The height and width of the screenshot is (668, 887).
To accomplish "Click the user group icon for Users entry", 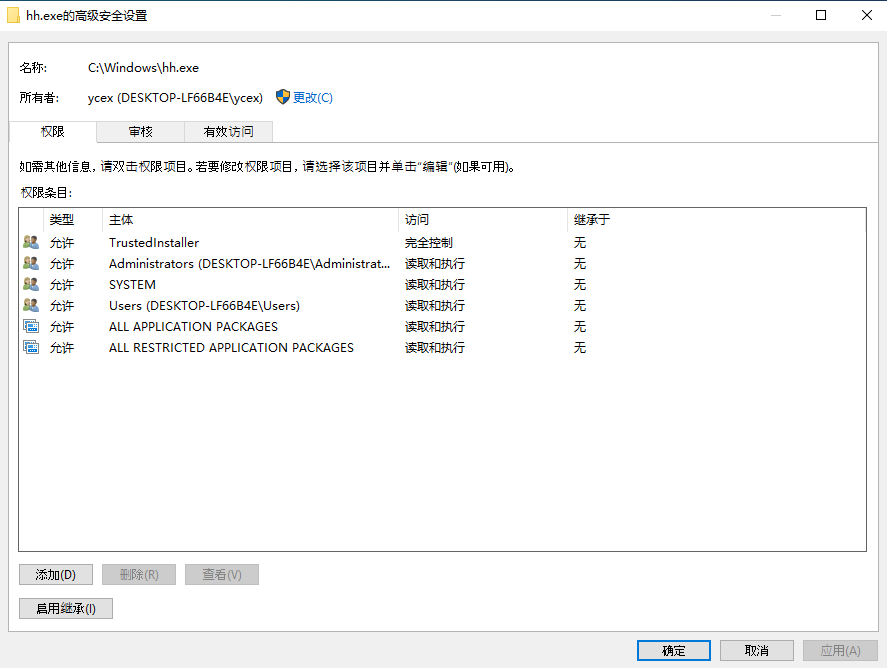I will tap(31, 305).
